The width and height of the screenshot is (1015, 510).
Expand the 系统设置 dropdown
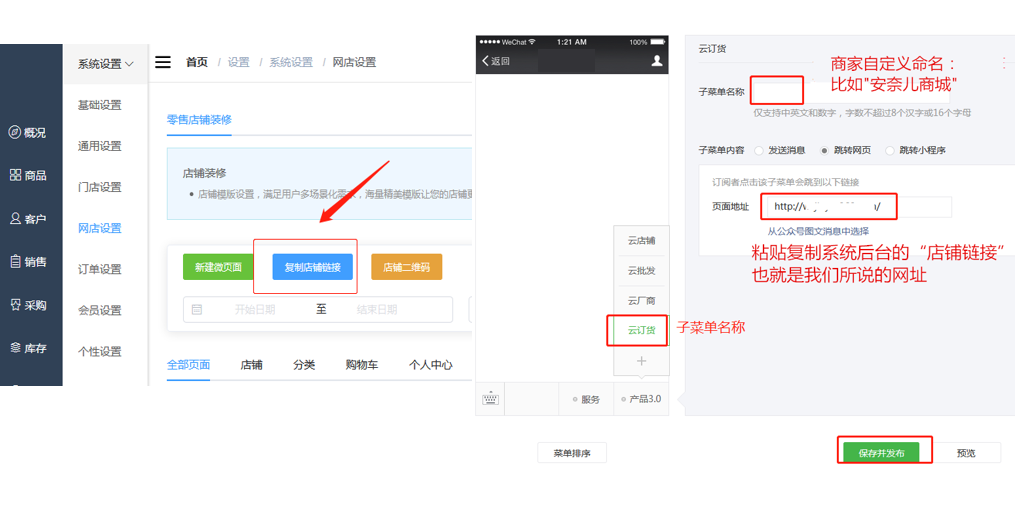[x=106, y=63]
